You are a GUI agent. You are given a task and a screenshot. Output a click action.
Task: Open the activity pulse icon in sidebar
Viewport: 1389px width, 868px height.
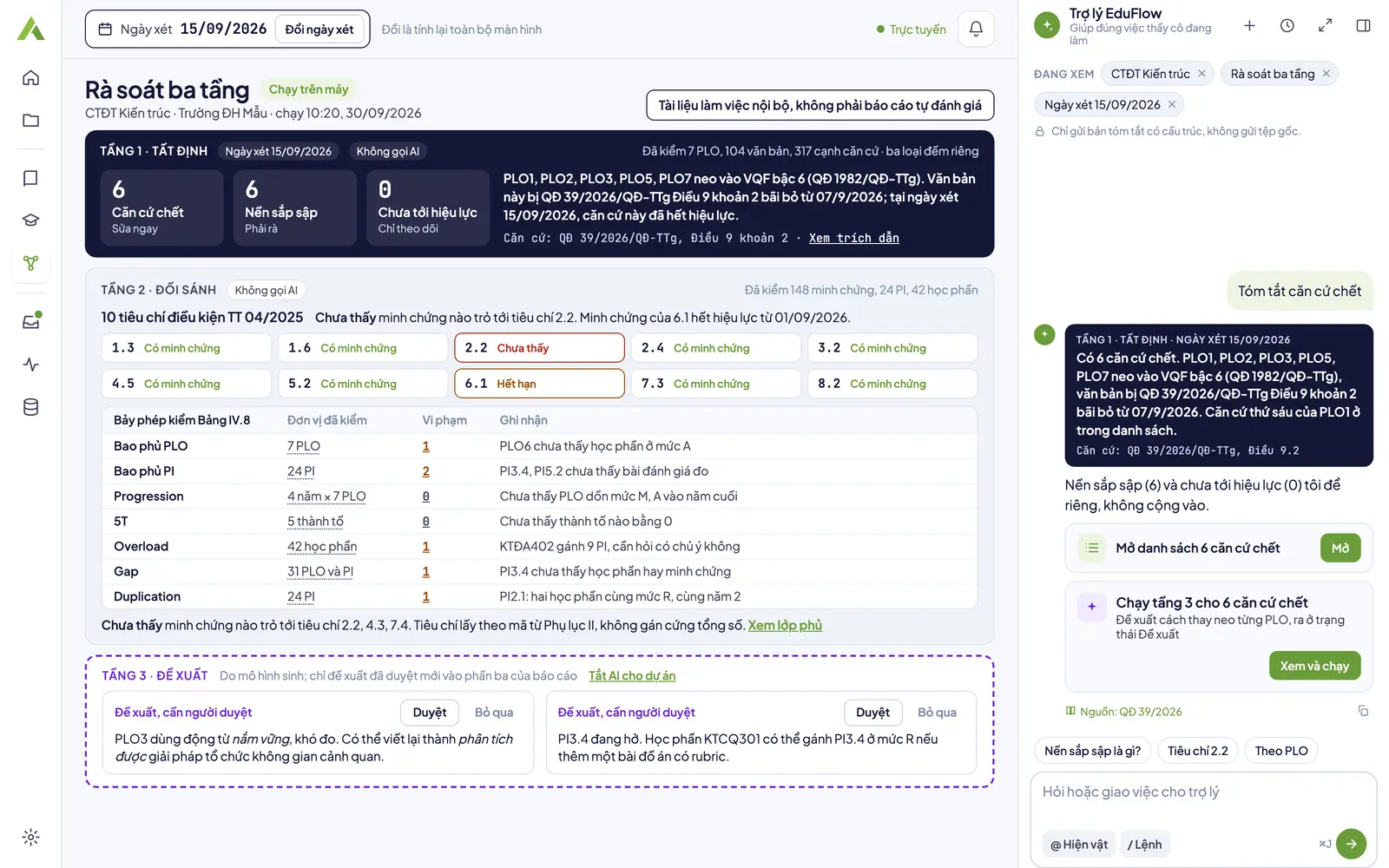[x=30, y=365]
